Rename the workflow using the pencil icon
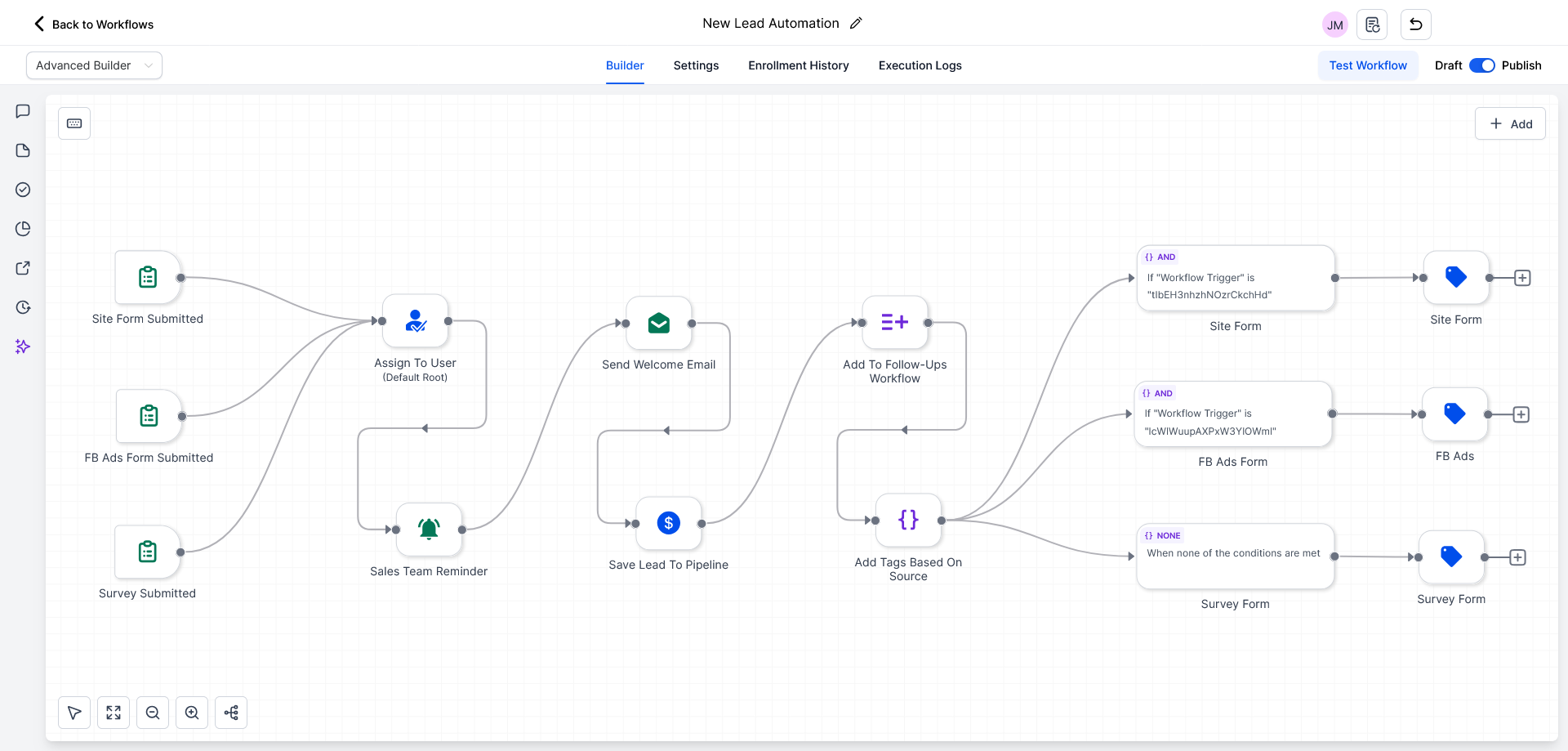The image size is (1568, 751). (856, 23)
